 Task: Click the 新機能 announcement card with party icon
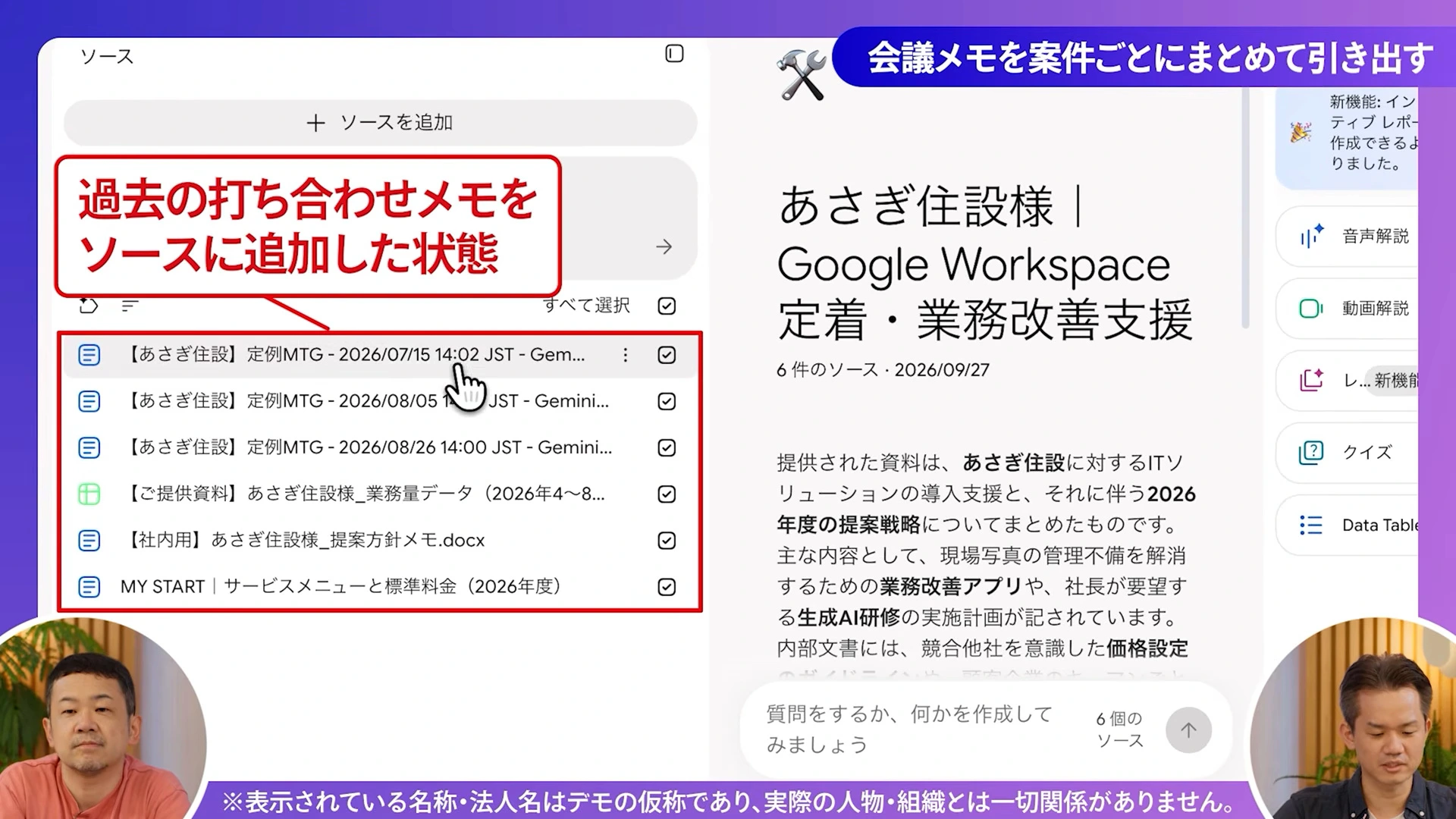(x=1347, y=138)
